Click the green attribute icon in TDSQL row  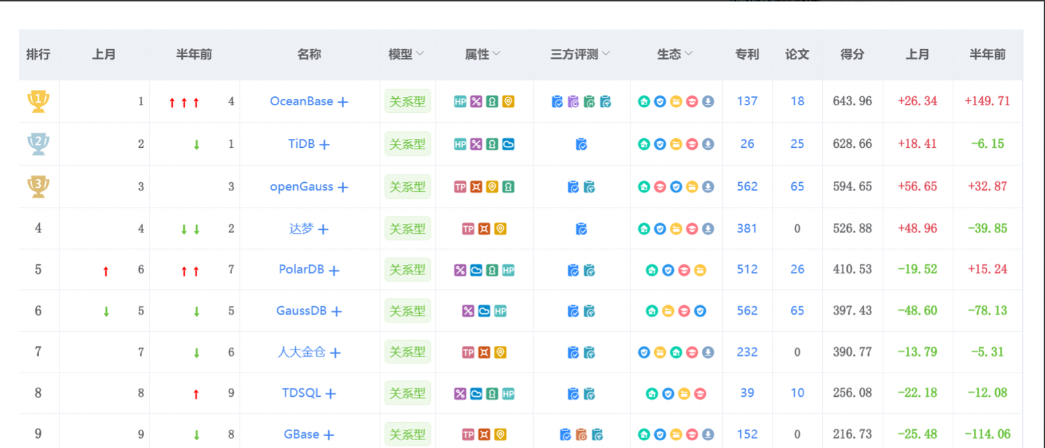pos(493,393)
